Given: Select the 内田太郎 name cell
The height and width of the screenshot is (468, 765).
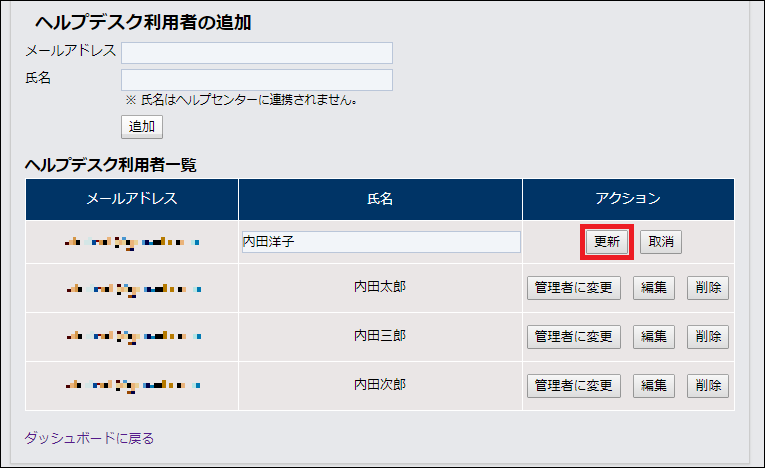Looking at the screenshot, I should click(380, 288).
